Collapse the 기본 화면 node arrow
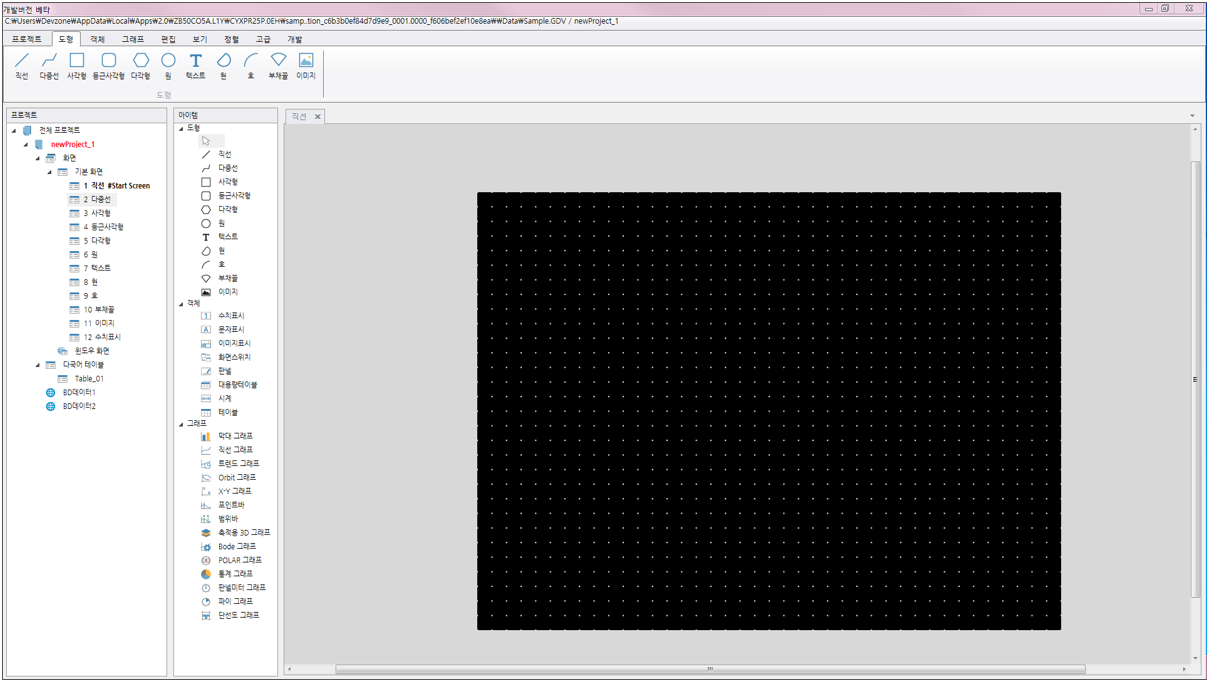This screenshot has width=1207, height=682. click(49, 172)
